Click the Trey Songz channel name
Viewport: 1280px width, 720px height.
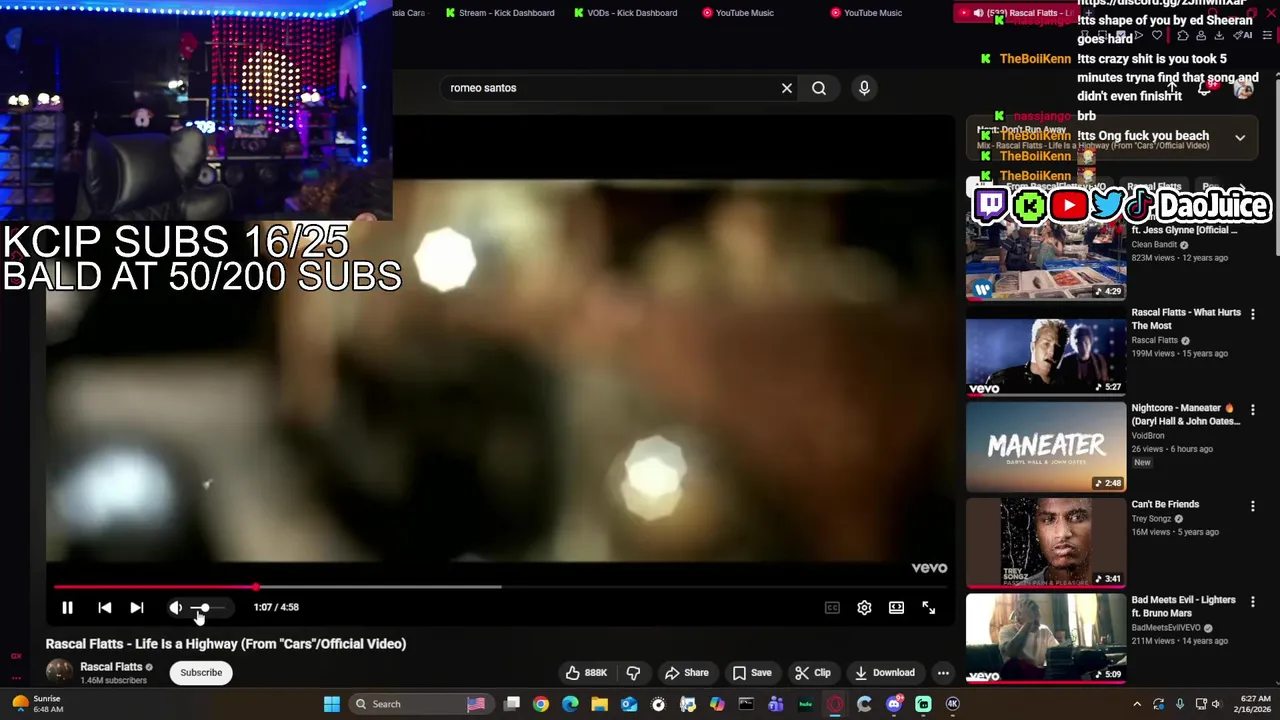[1151, 519]
